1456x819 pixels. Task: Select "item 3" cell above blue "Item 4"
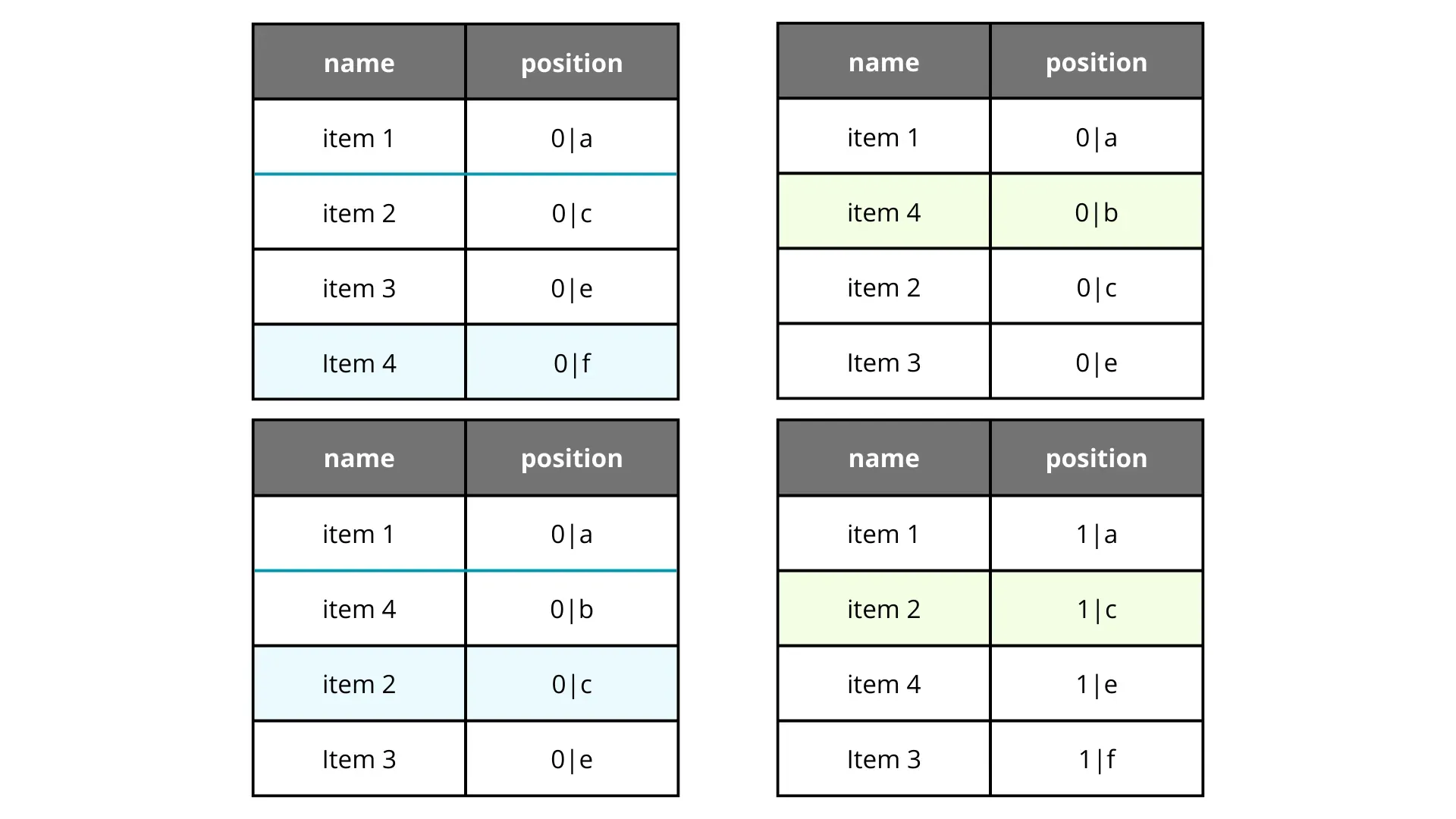click(x=359, y=288)
